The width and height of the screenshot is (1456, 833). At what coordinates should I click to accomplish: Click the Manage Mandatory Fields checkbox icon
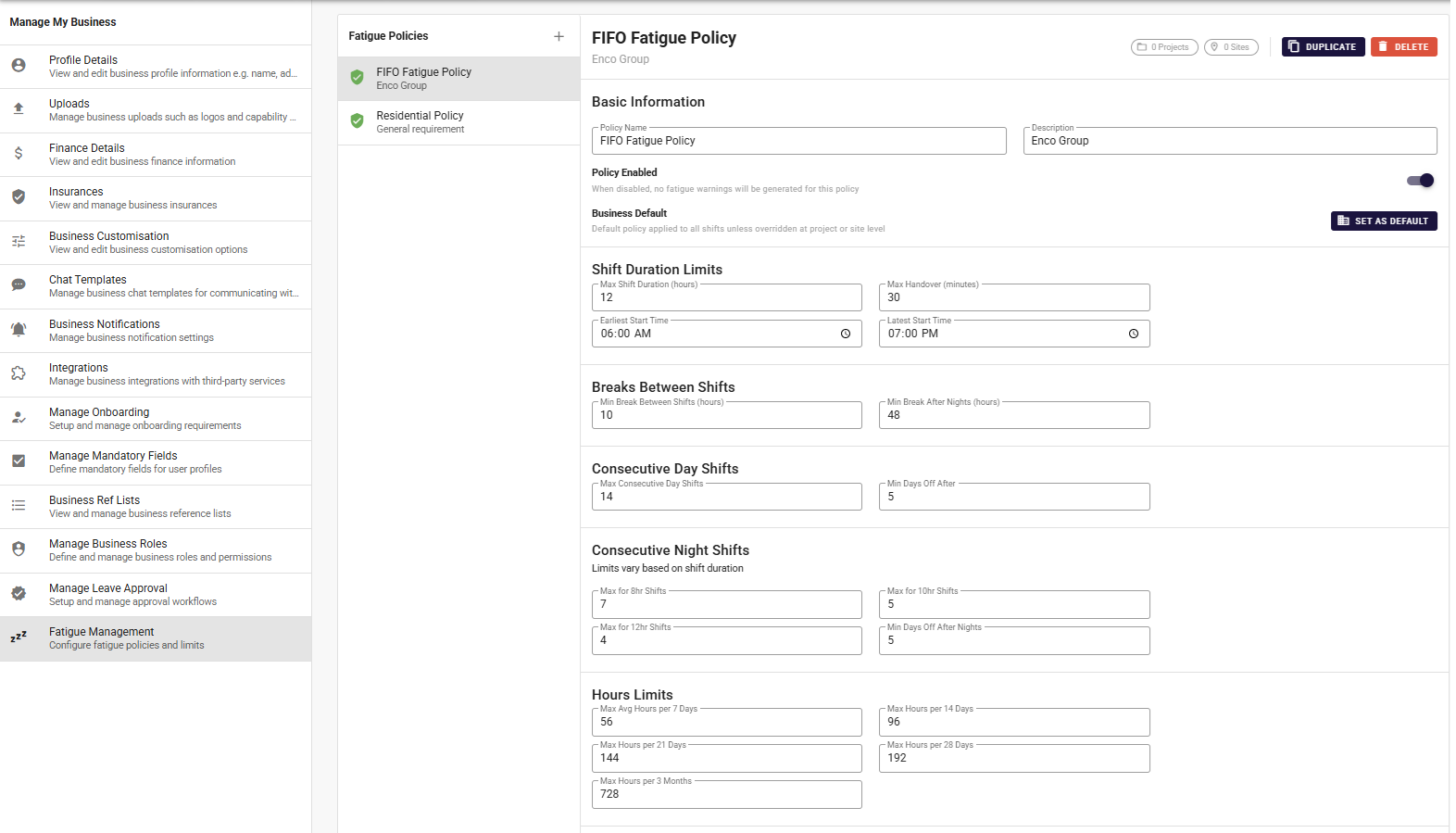click(19, 461)
